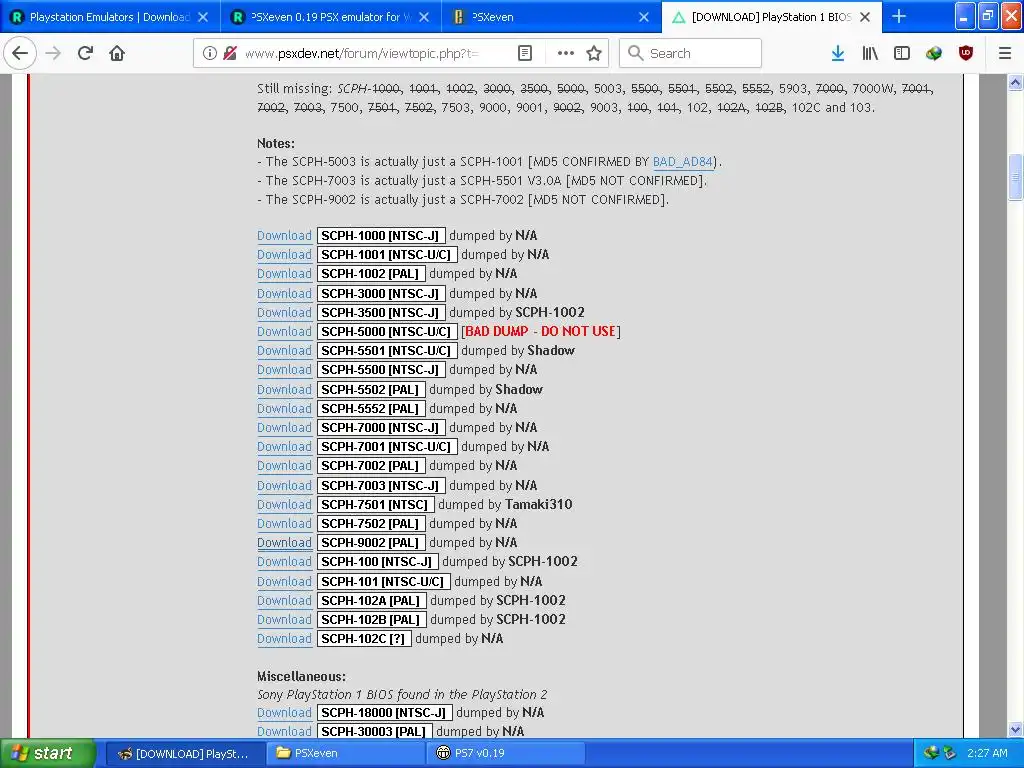The height and width of the screenshot is (768, 1024).
Task: Download SCPH-100 [NTSC-J] BIOS
Action: 284,562
